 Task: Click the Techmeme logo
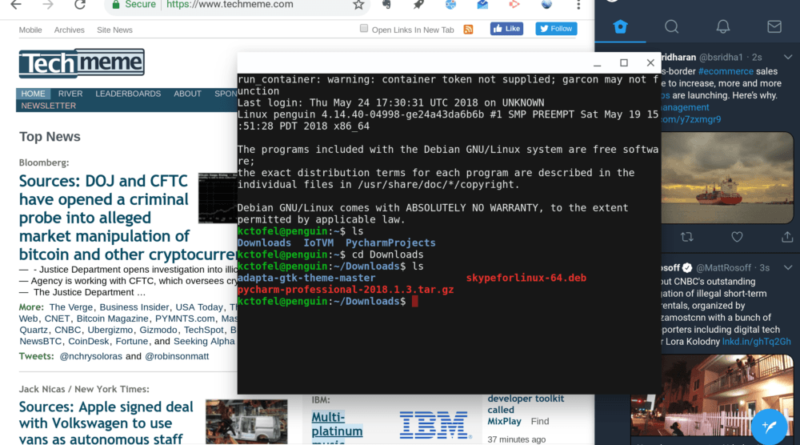point(82,63)
